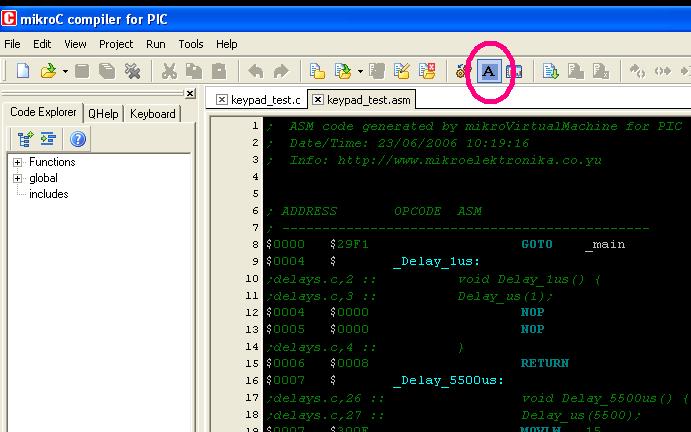Select the Functions tree item
This screenshot has height=432, width=691.
(52, 162)
